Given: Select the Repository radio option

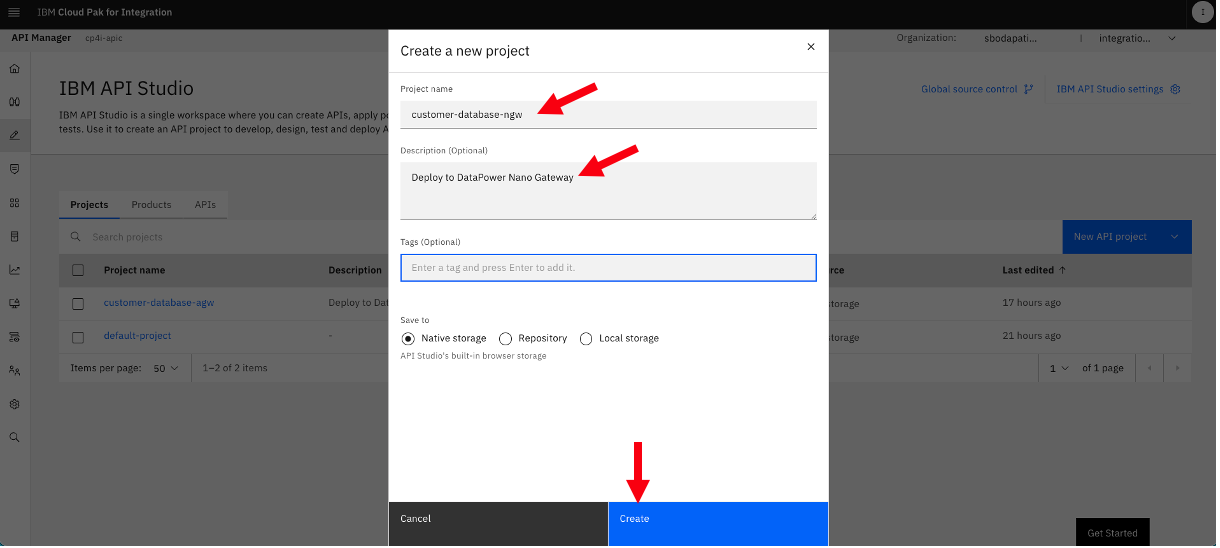Looking at the screenshot, I should pyautogui.click(x=505, y=339).
